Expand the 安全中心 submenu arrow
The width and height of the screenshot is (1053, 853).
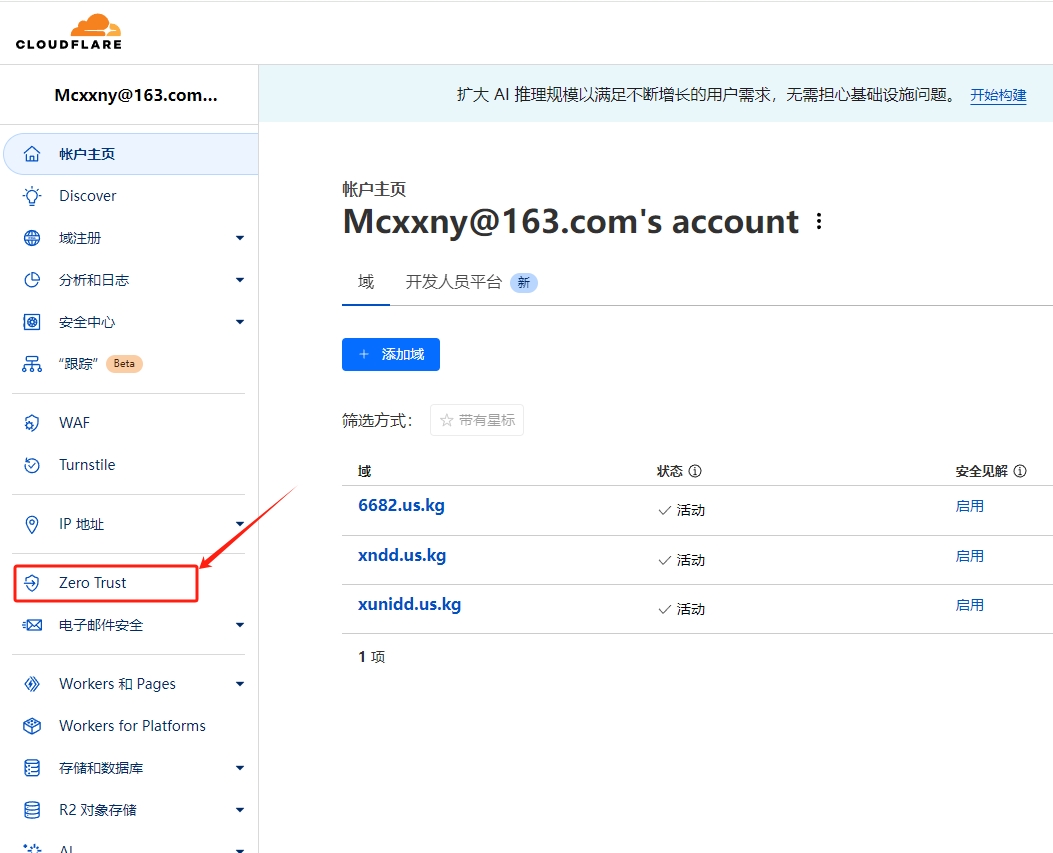pyautogui.click(x=240, y=322)
